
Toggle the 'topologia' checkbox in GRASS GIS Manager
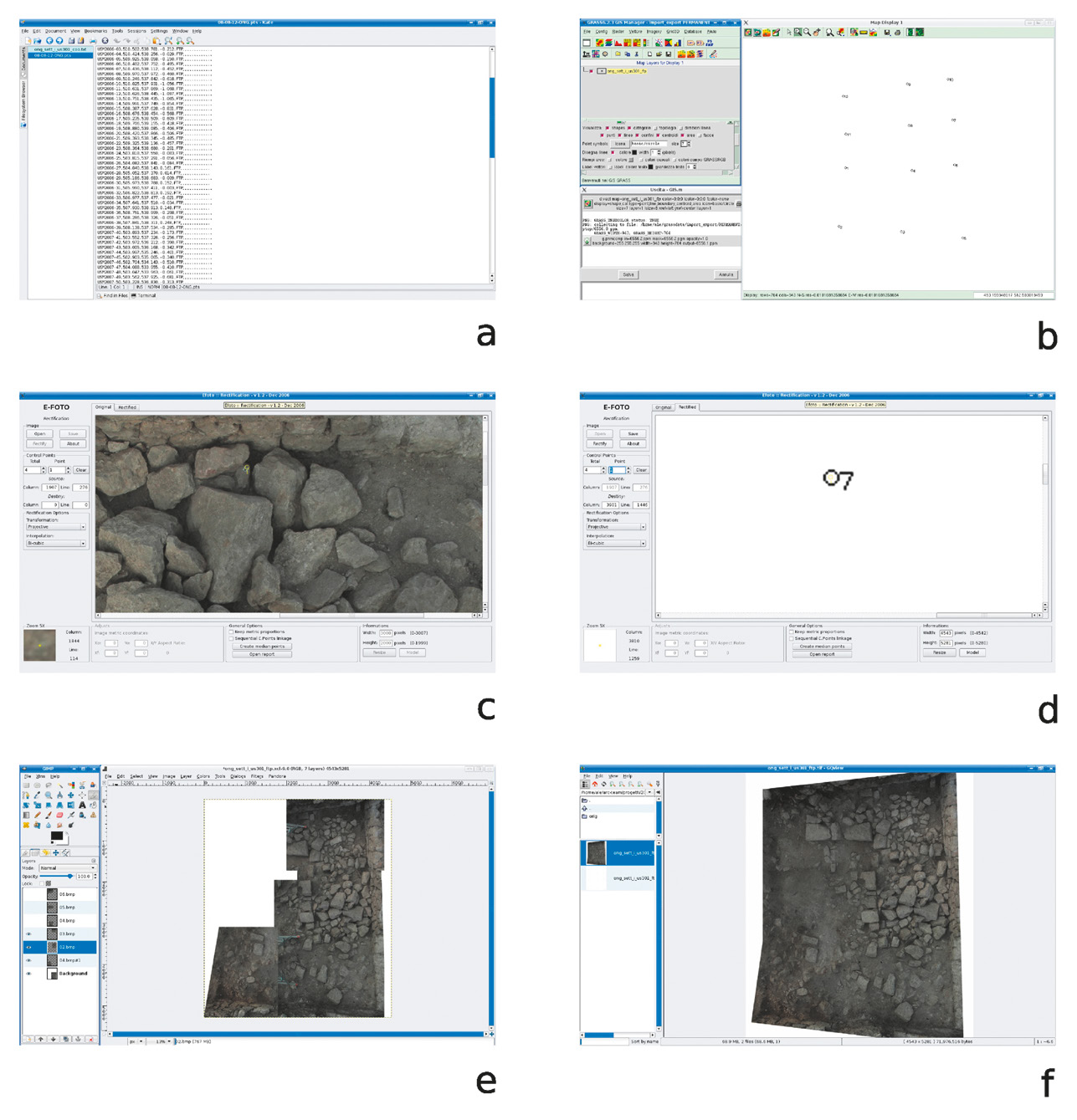point(655,128)
